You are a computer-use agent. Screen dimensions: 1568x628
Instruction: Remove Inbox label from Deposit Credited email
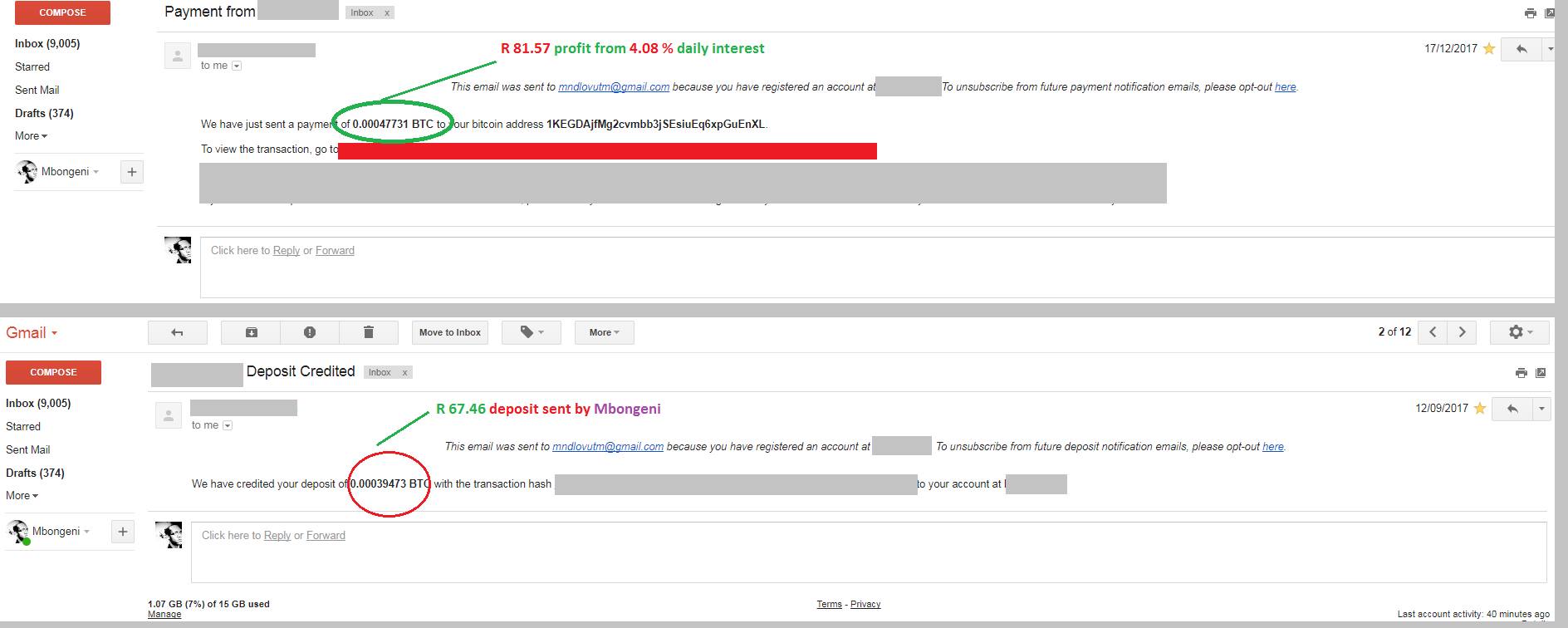click(404, 373)
